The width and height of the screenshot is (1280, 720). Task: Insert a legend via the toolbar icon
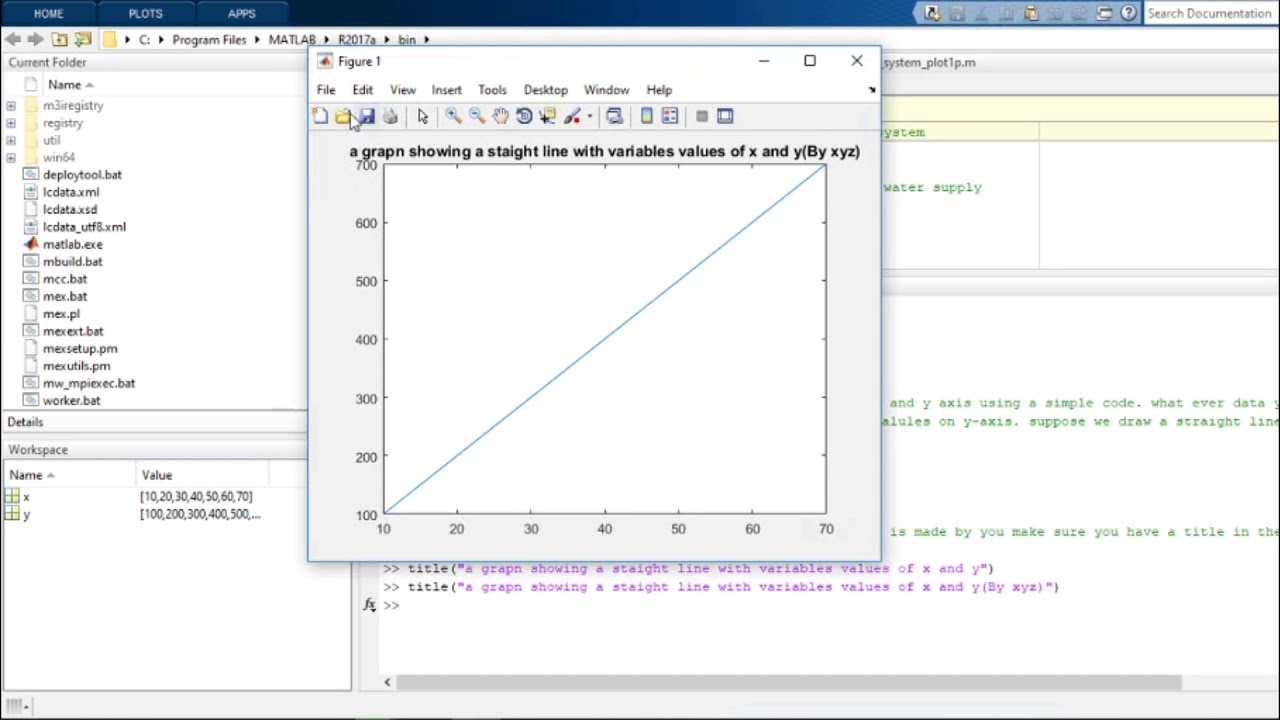(670, 117)
